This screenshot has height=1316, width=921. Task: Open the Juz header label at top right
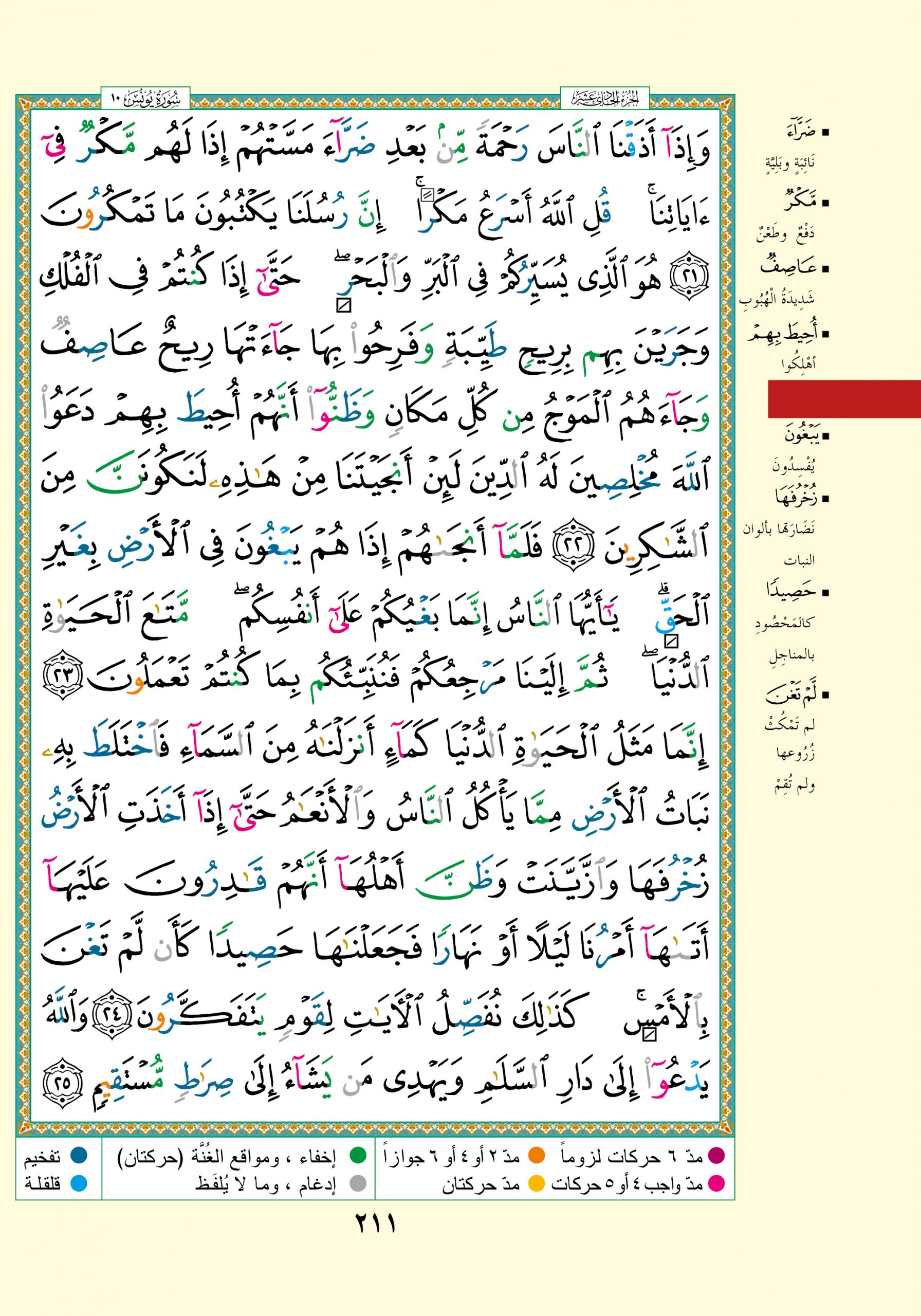tap(604, 99)
